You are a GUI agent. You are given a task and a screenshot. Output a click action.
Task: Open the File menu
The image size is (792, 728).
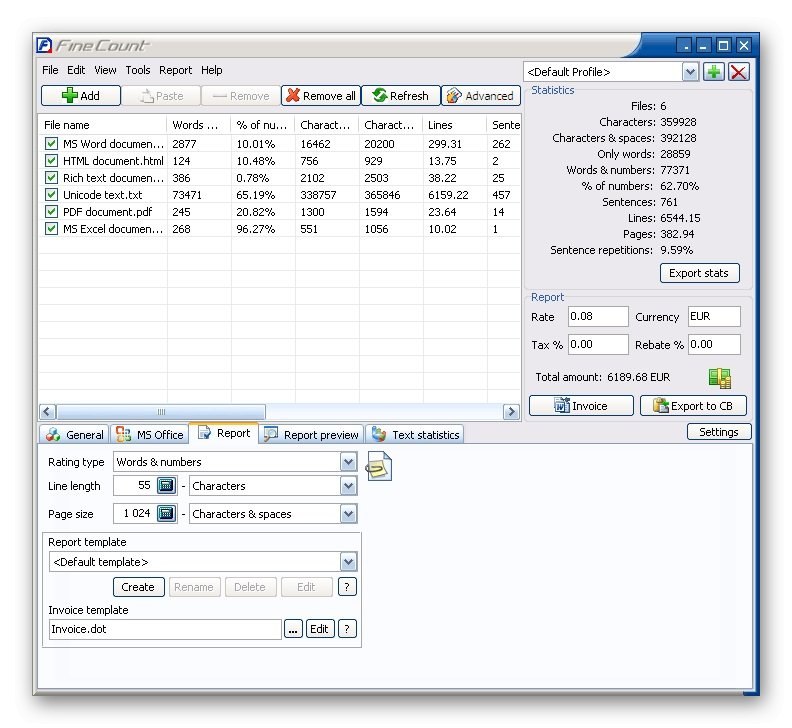click(x=50, y=70)
